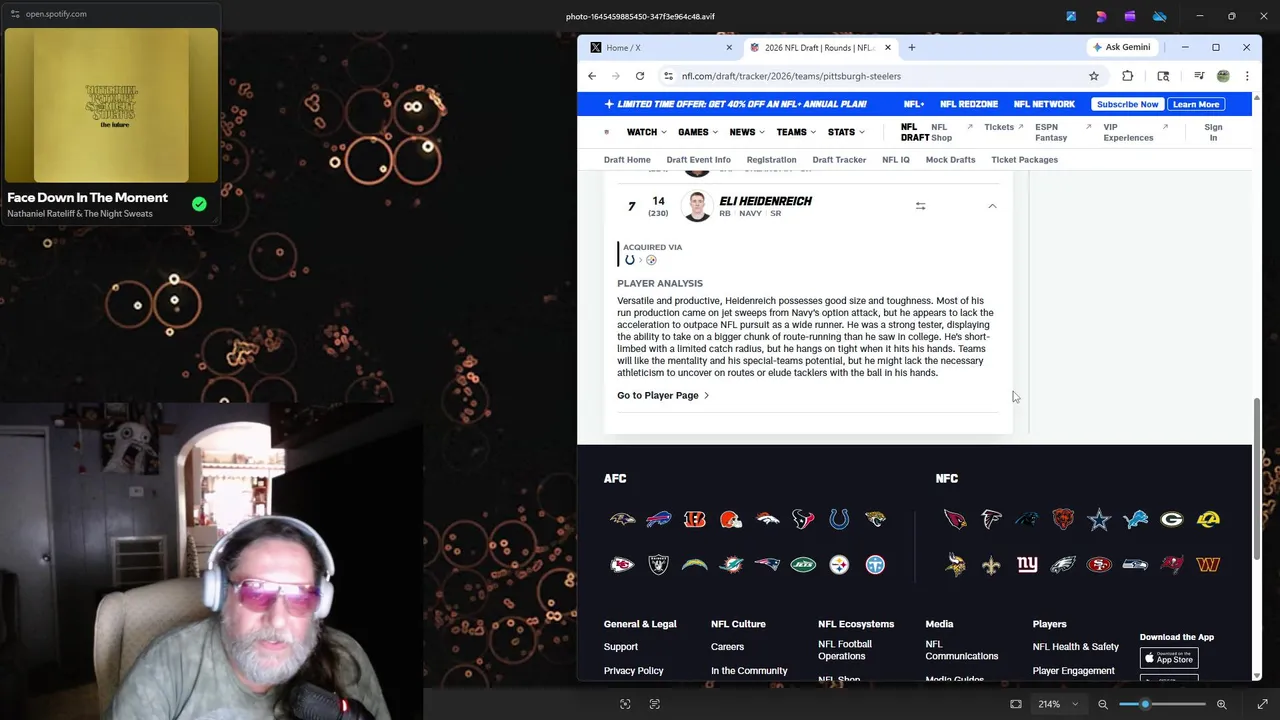Screen dimensions: 1280x720
Task: Open a new browser tab
Action: point(911,48)
